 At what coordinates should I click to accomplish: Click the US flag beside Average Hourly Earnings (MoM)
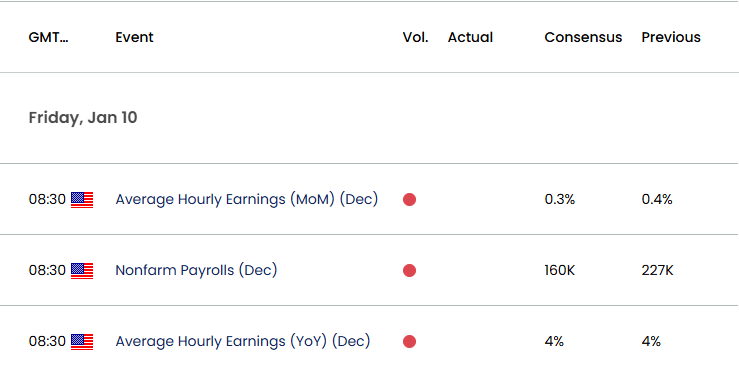coord(82,200)
